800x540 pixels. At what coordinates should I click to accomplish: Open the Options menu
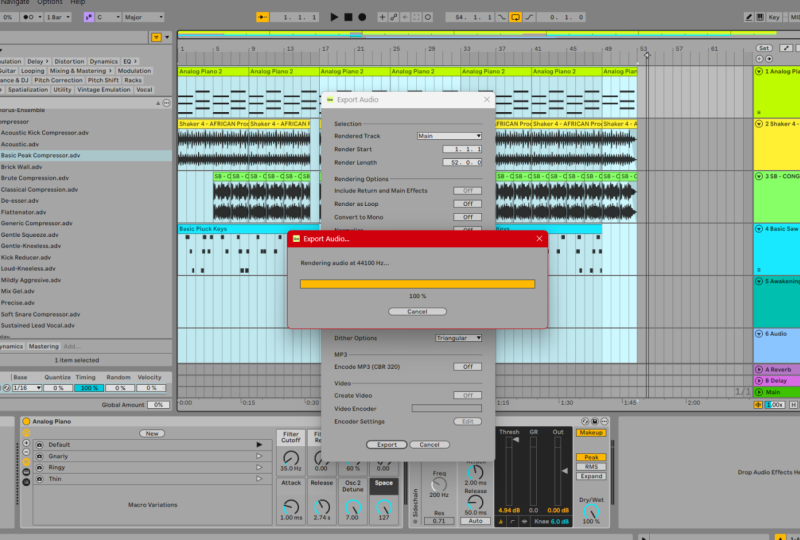tap(49, 3)
